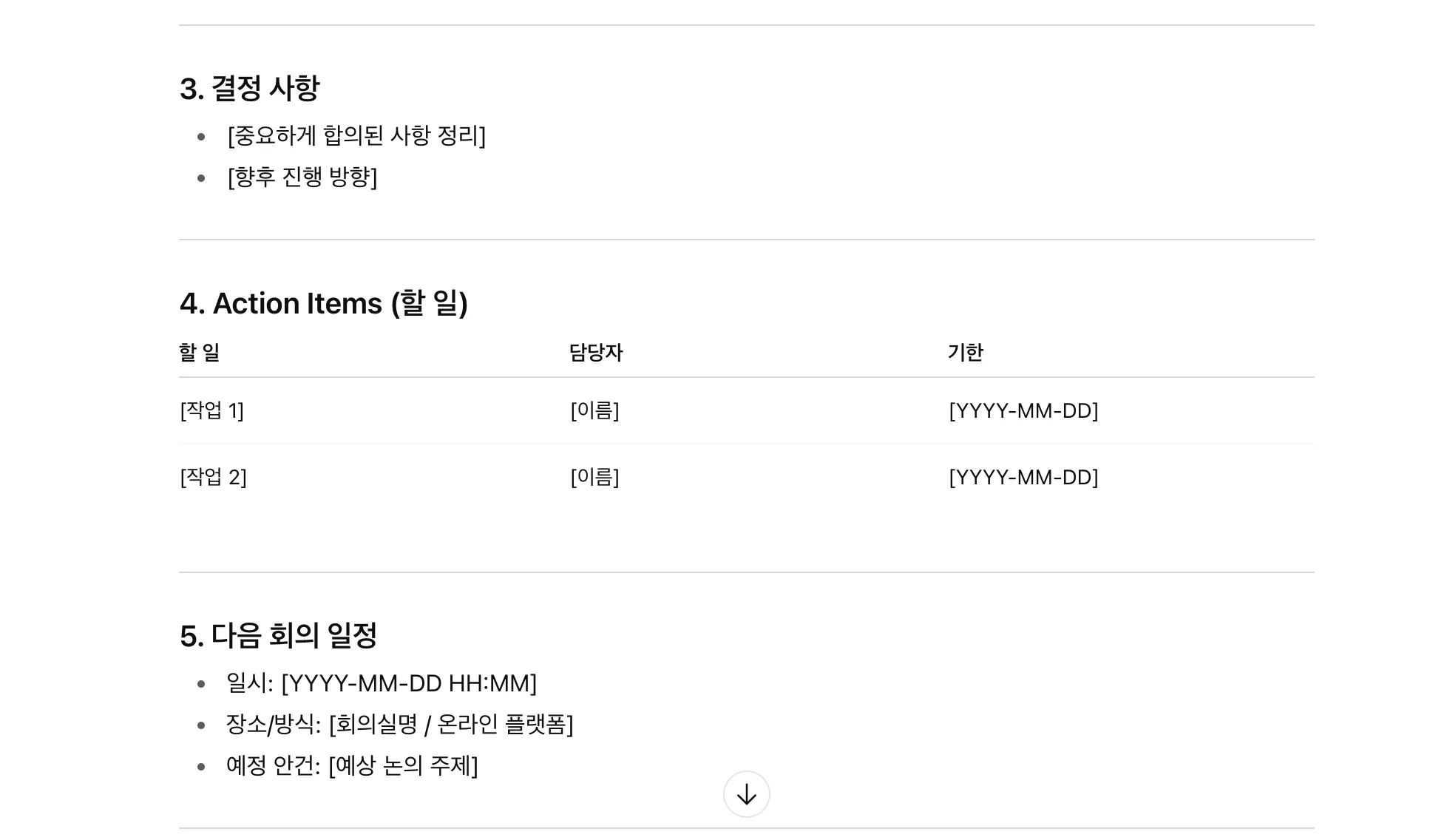Select the "중요하게 합의된 사항 정리" bullet text
1430x840 pixels.
pyautogui.click(x=356, y=136)
